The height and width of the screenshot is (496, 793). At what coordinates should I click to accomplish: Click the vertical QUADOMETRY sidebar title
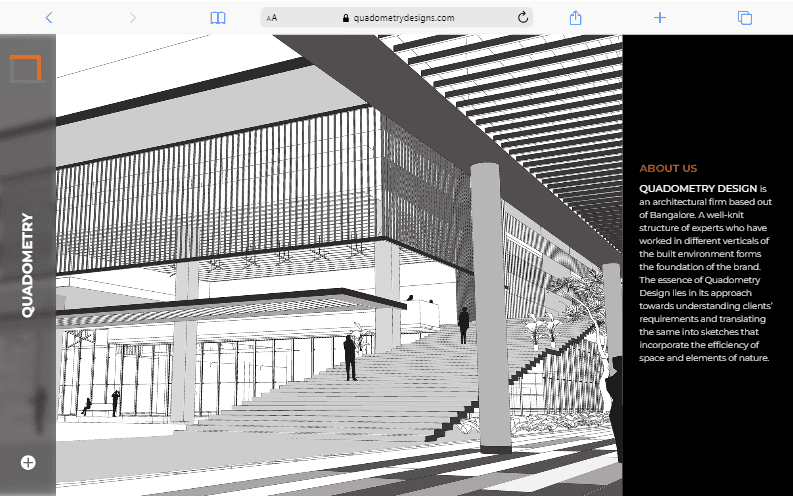pos(27,265)
